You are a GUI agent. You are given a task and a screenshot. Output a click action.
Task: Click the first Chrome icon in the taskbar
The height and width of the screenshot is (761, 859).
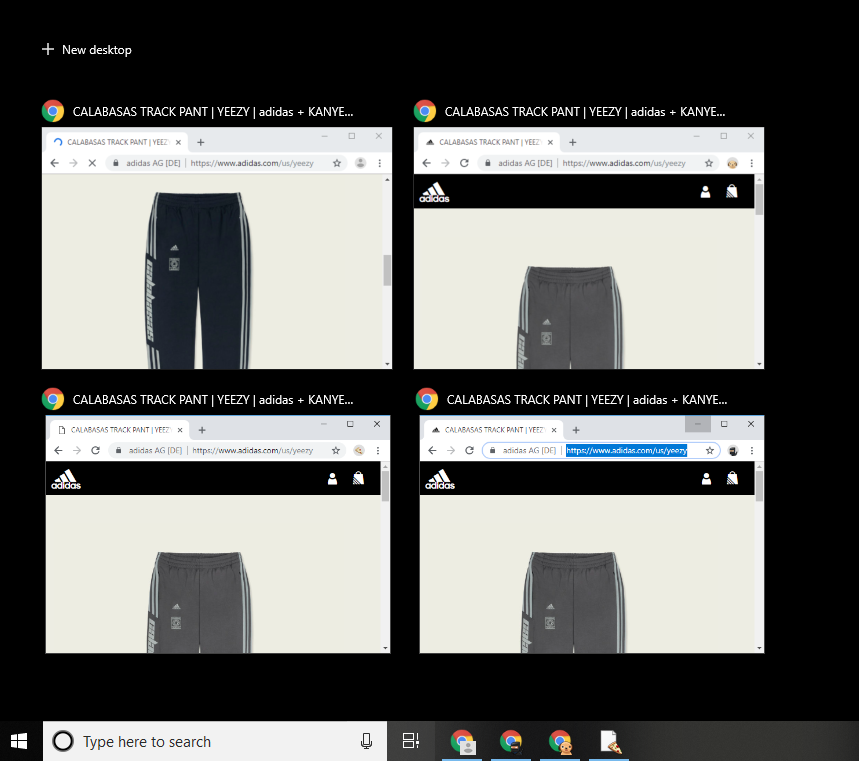pyautogui.click(x=462, y=741)
